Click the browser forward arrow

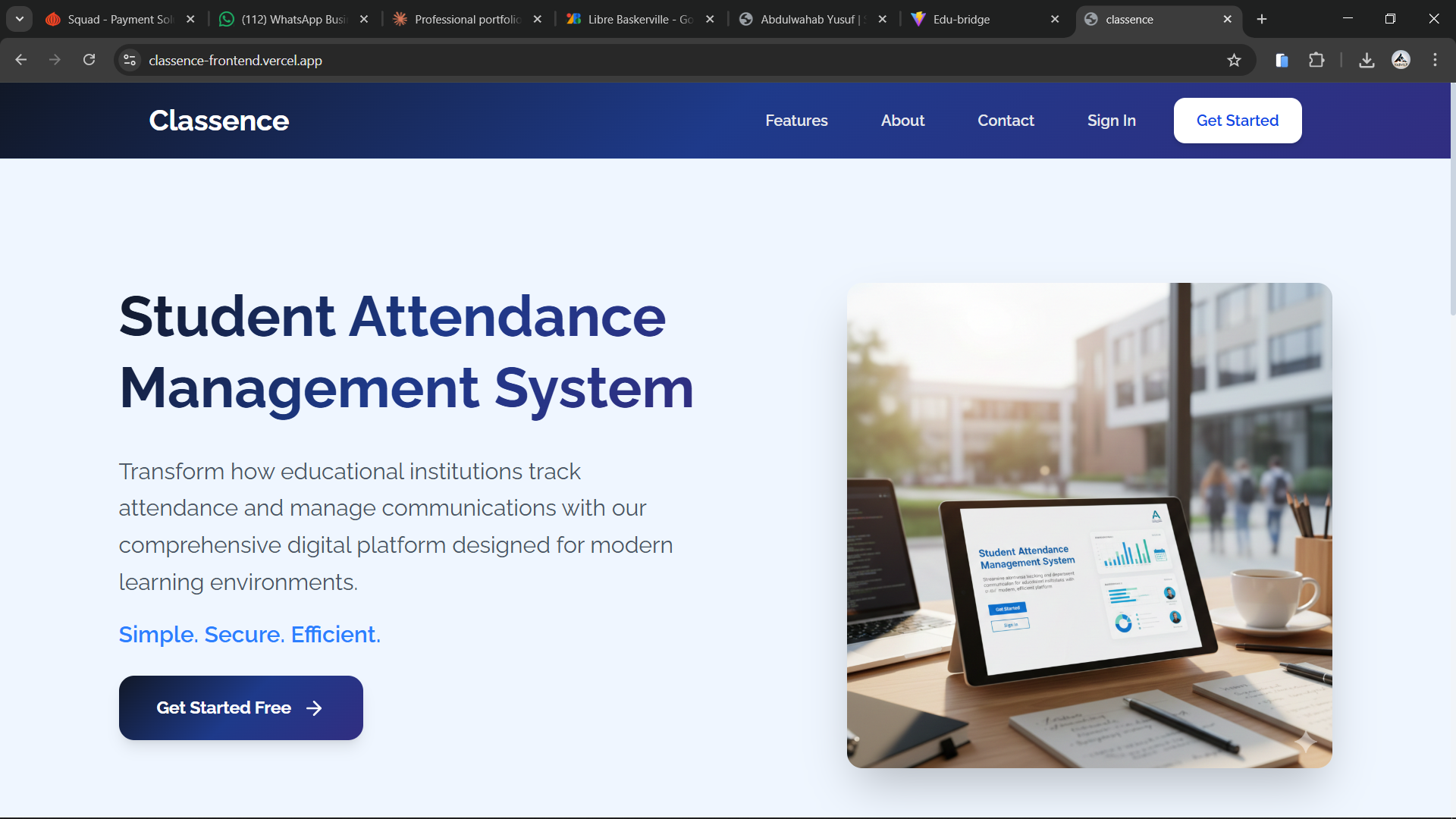click(x=55, y=60)
